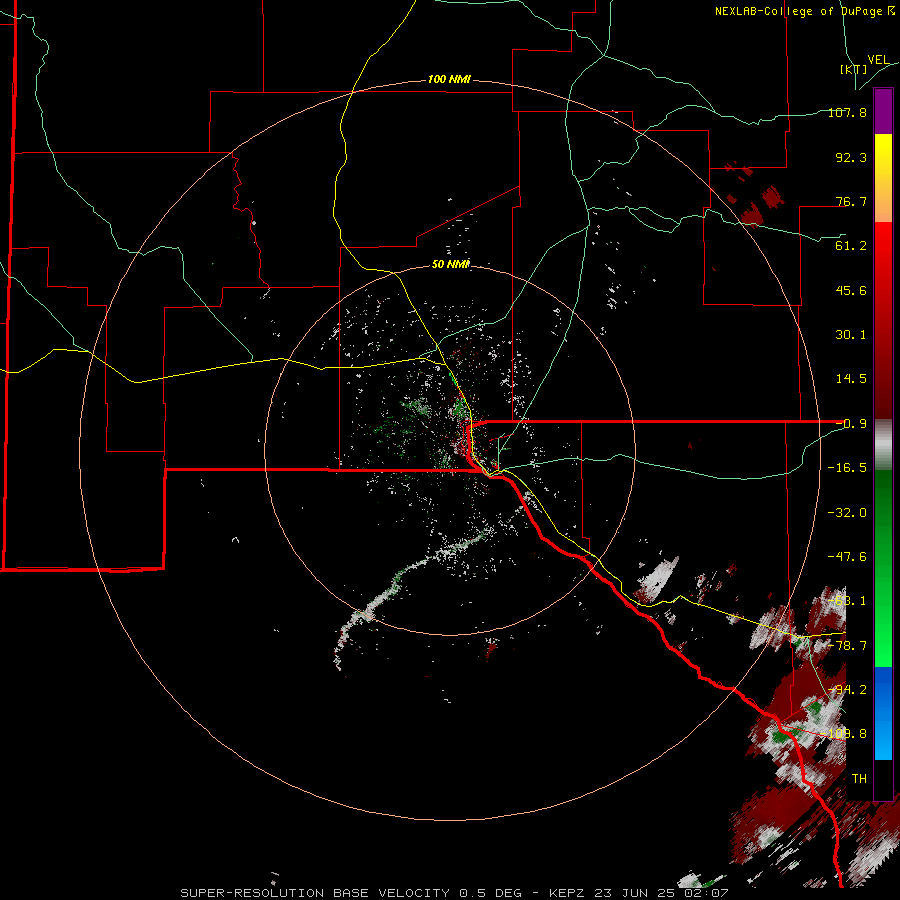Viewport: 900px width, 900px height.
Task: Click the purple segment of the velocity color bar
Action: [x=883, y=111]
